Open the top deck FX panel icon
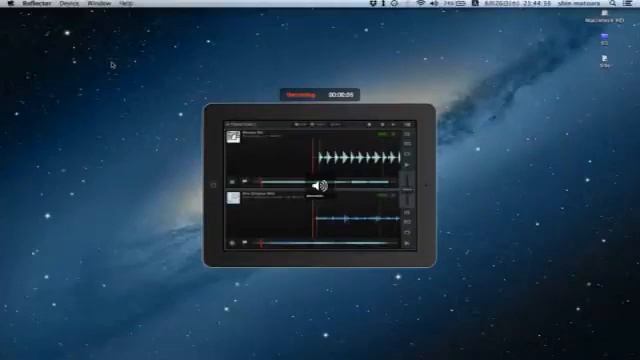Viewport: 640px width, 360px height. tap(407, 134)
